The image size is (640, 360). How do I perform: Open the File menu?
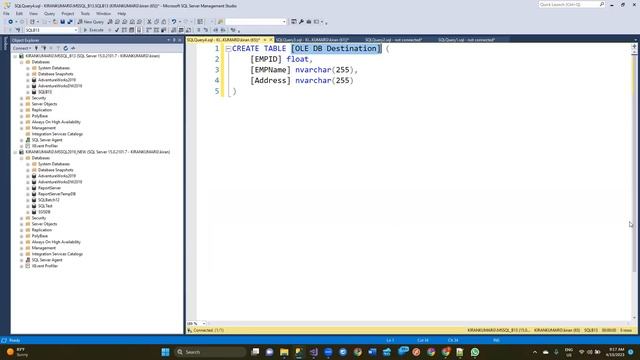coord(6,13)
